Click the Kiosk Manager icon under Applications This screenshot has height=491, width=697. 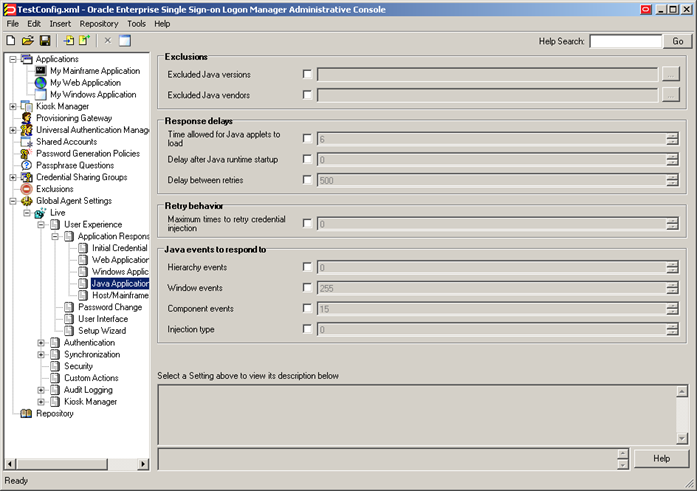point(27,106)
